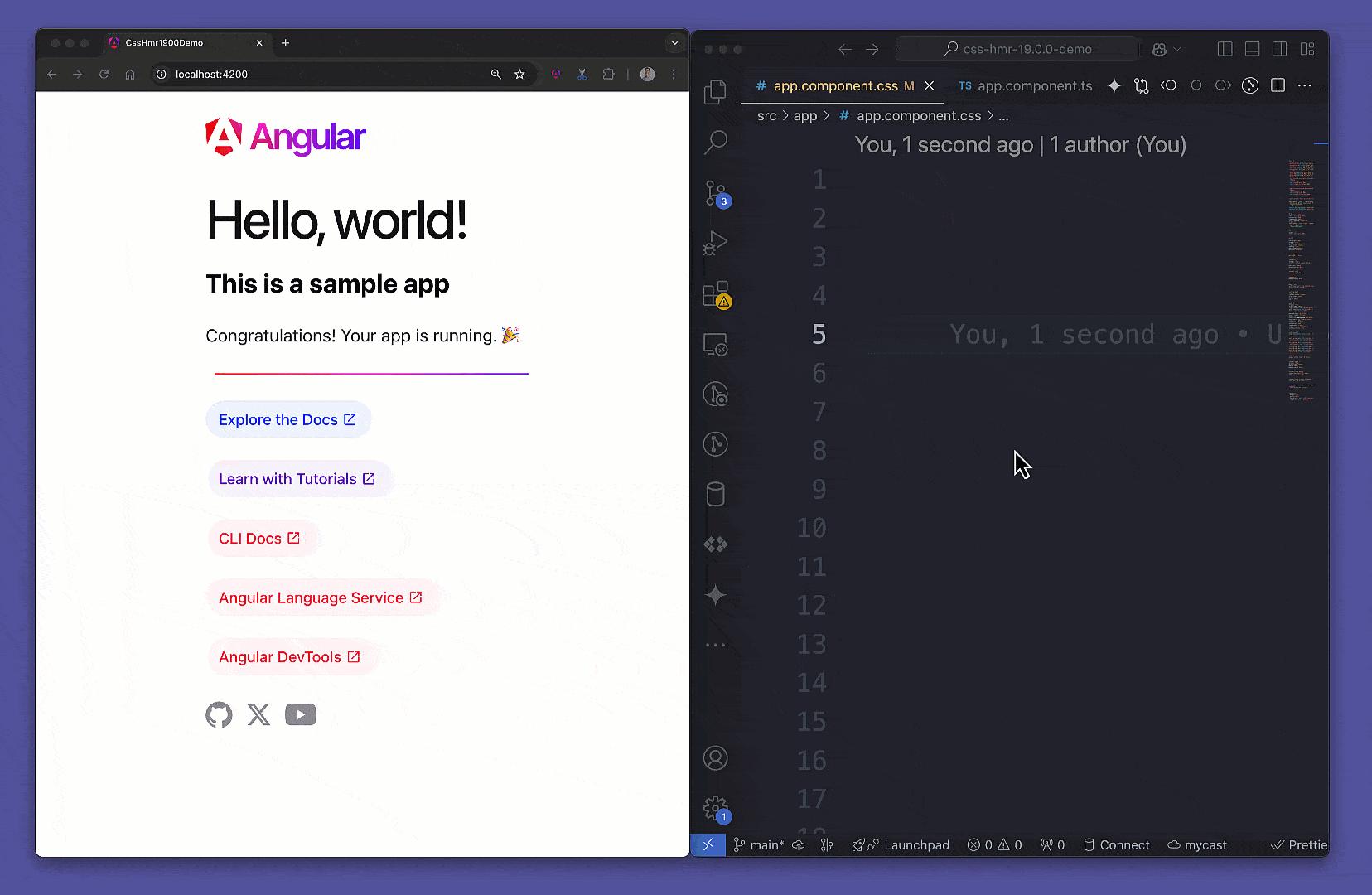Toggle the primary sidebar visibility
This screenshot has width=1372, height=895.
pyautogui.click(x=1224, y=49)
